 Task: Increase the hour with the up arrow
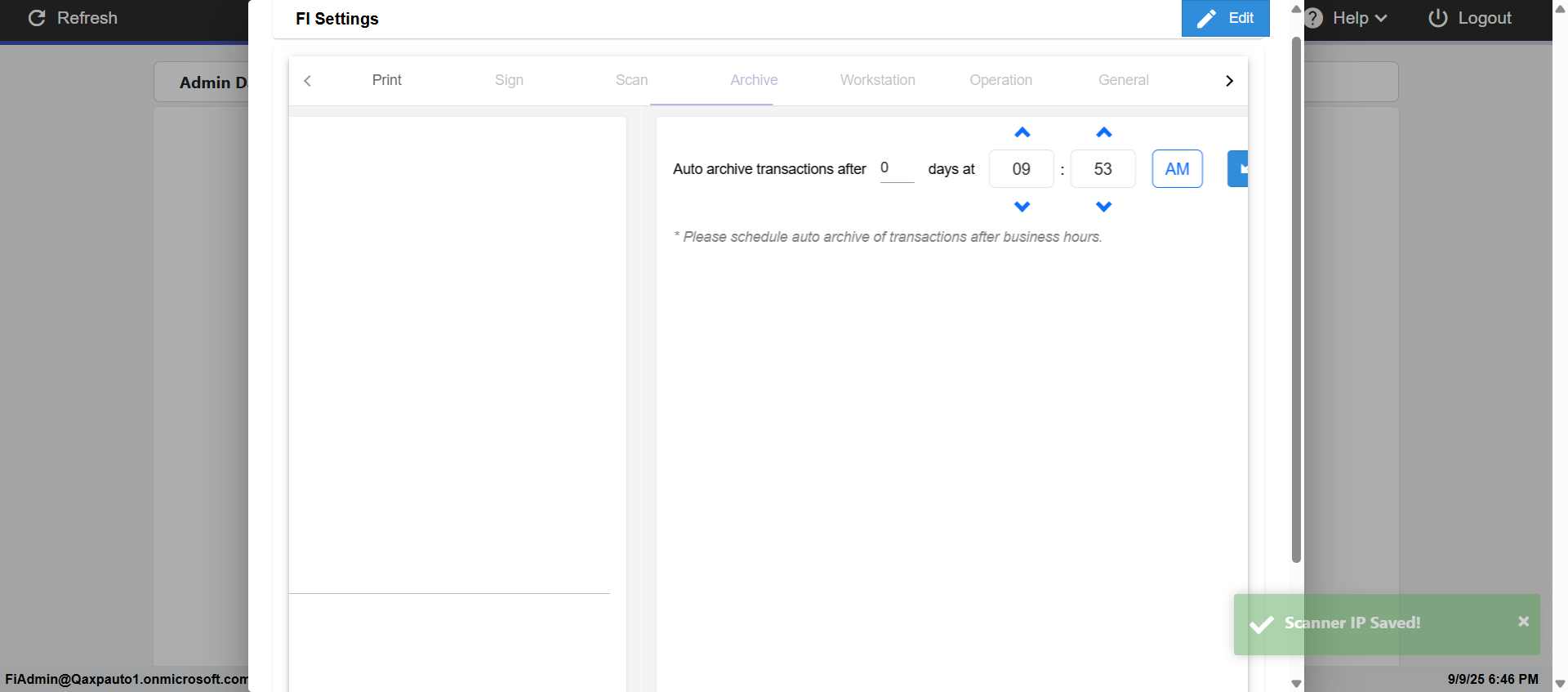[1022, 132]
